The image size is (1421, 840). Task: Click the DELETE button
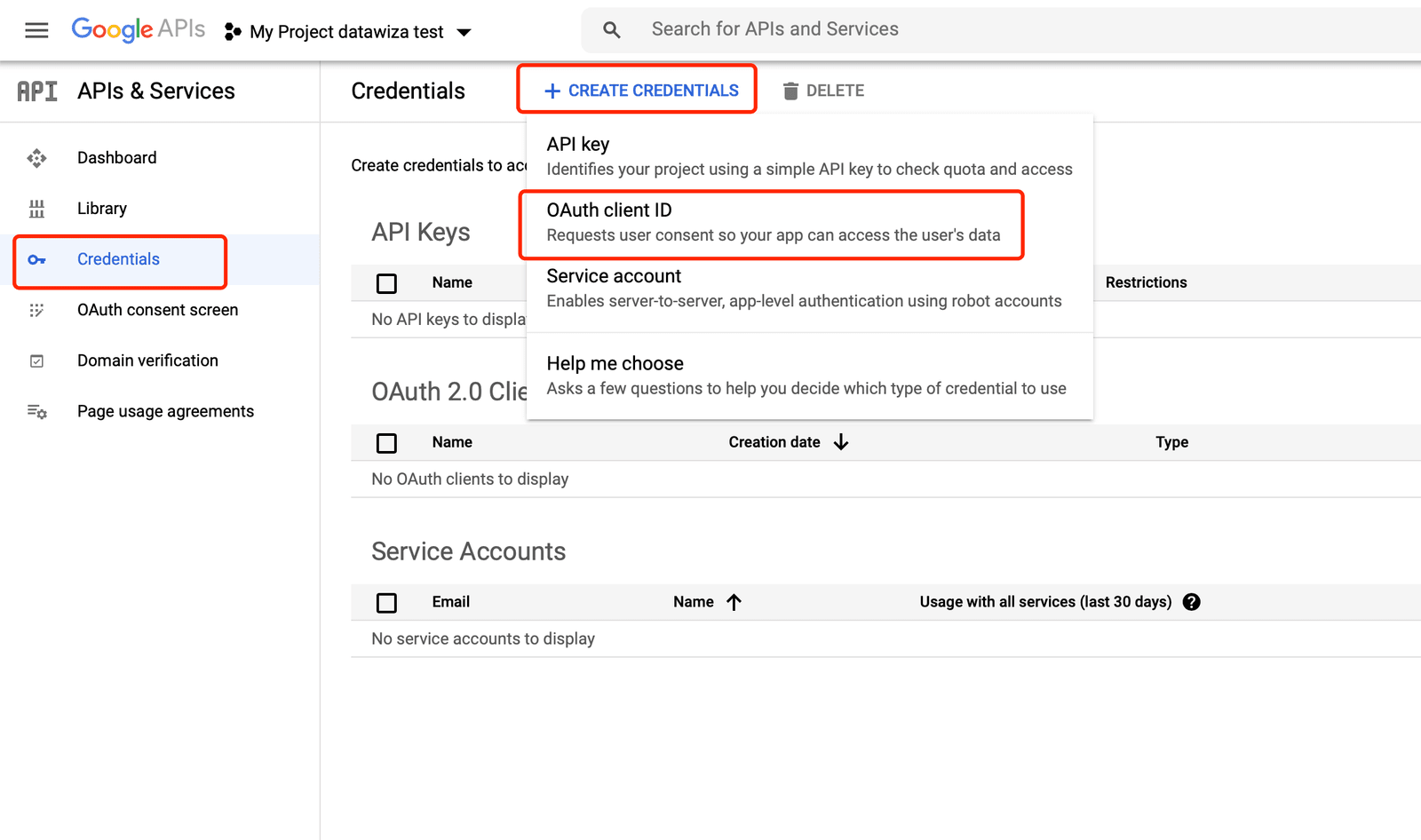tap(823, 91)
